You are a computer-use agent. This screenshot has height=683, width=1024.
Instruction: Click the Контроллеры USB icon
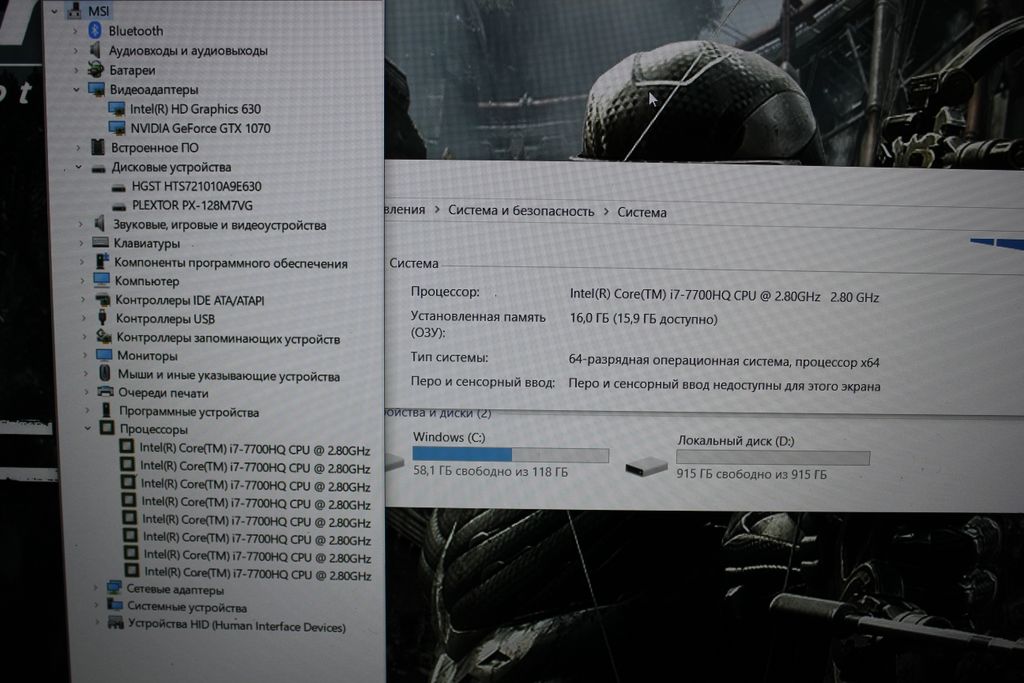tap(102, 319)
